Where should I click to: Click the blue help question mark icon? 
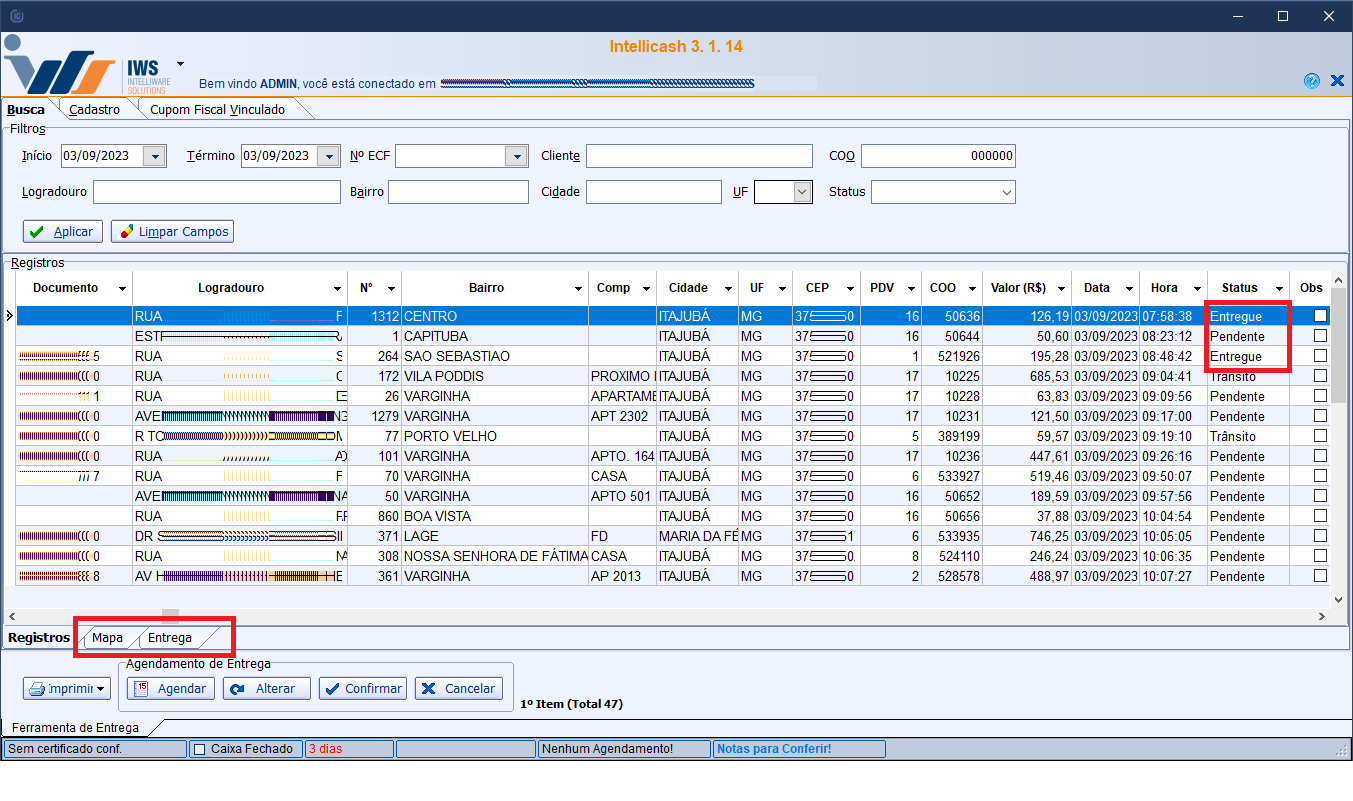pyautogui.click(x=1311, y=81)
